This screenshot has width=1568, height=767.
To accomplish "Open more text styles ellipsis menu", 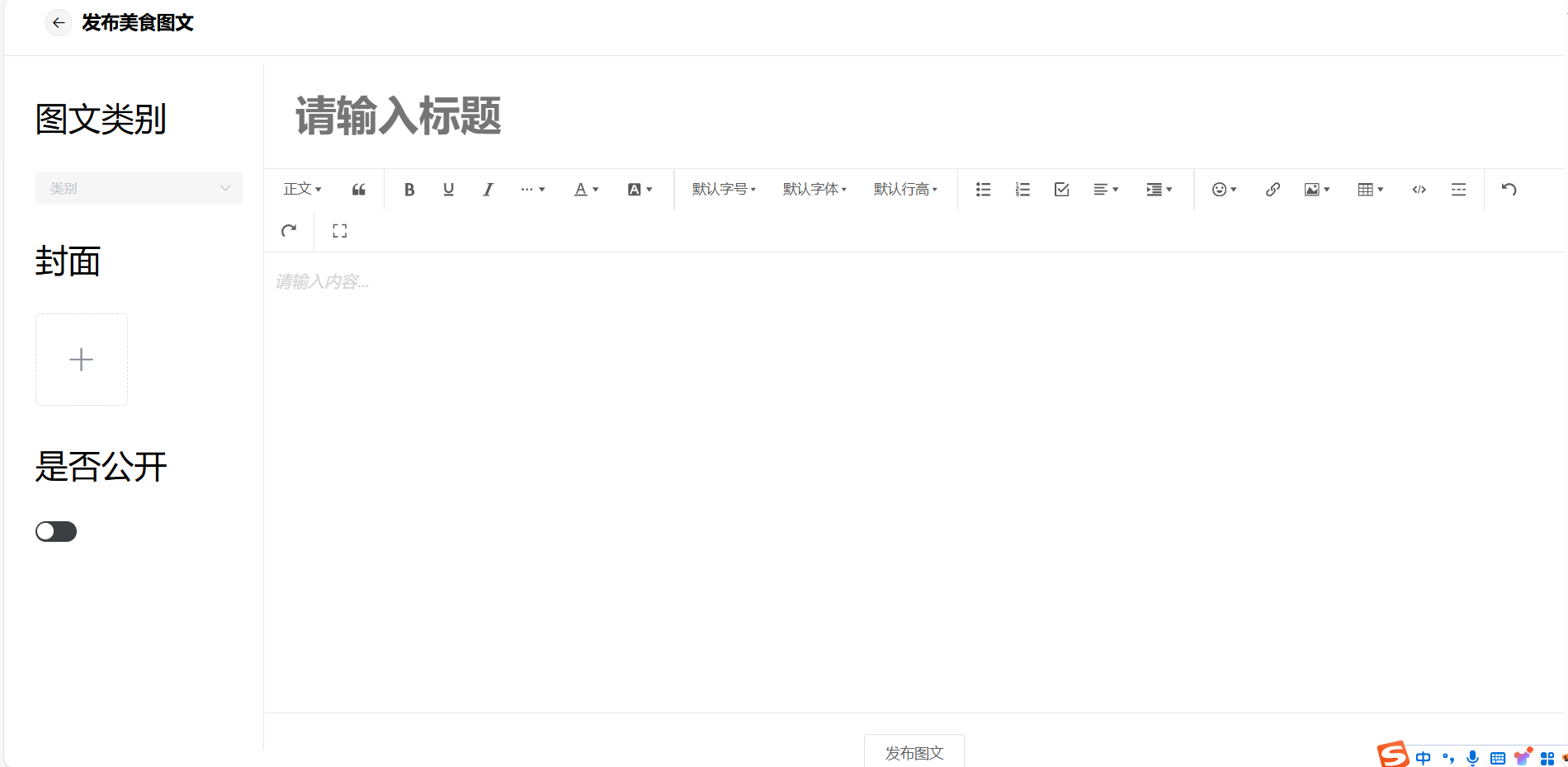I will (533, 190).
